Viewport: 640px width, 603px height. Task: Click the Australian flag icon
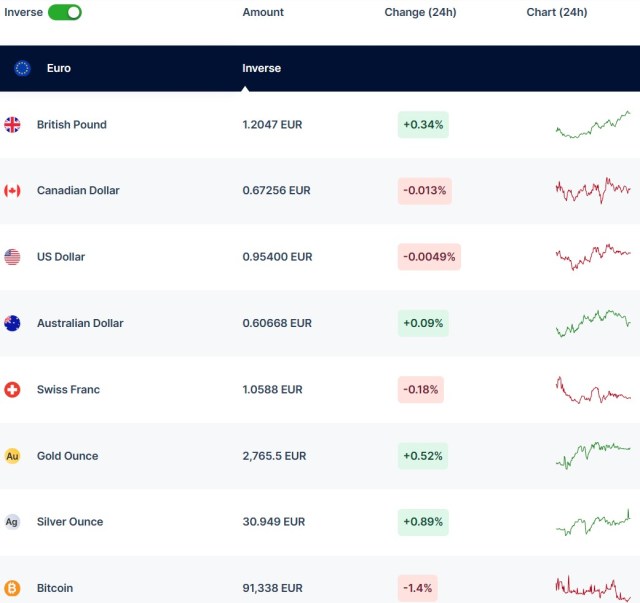tap(12, 323)
